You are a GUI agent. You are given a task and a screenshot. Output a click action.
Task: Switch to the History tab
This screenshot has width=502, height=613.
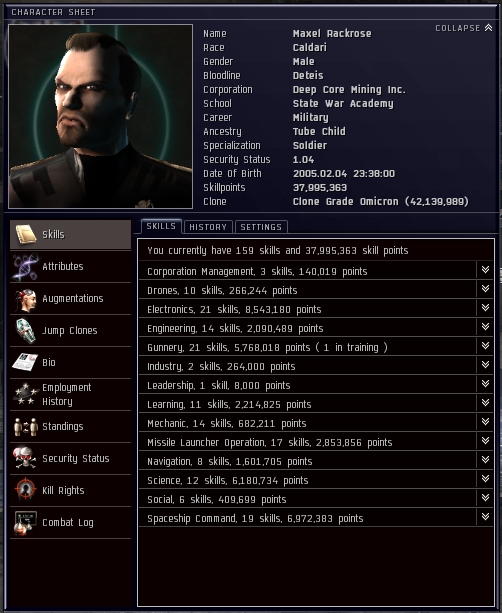(208, 227)
